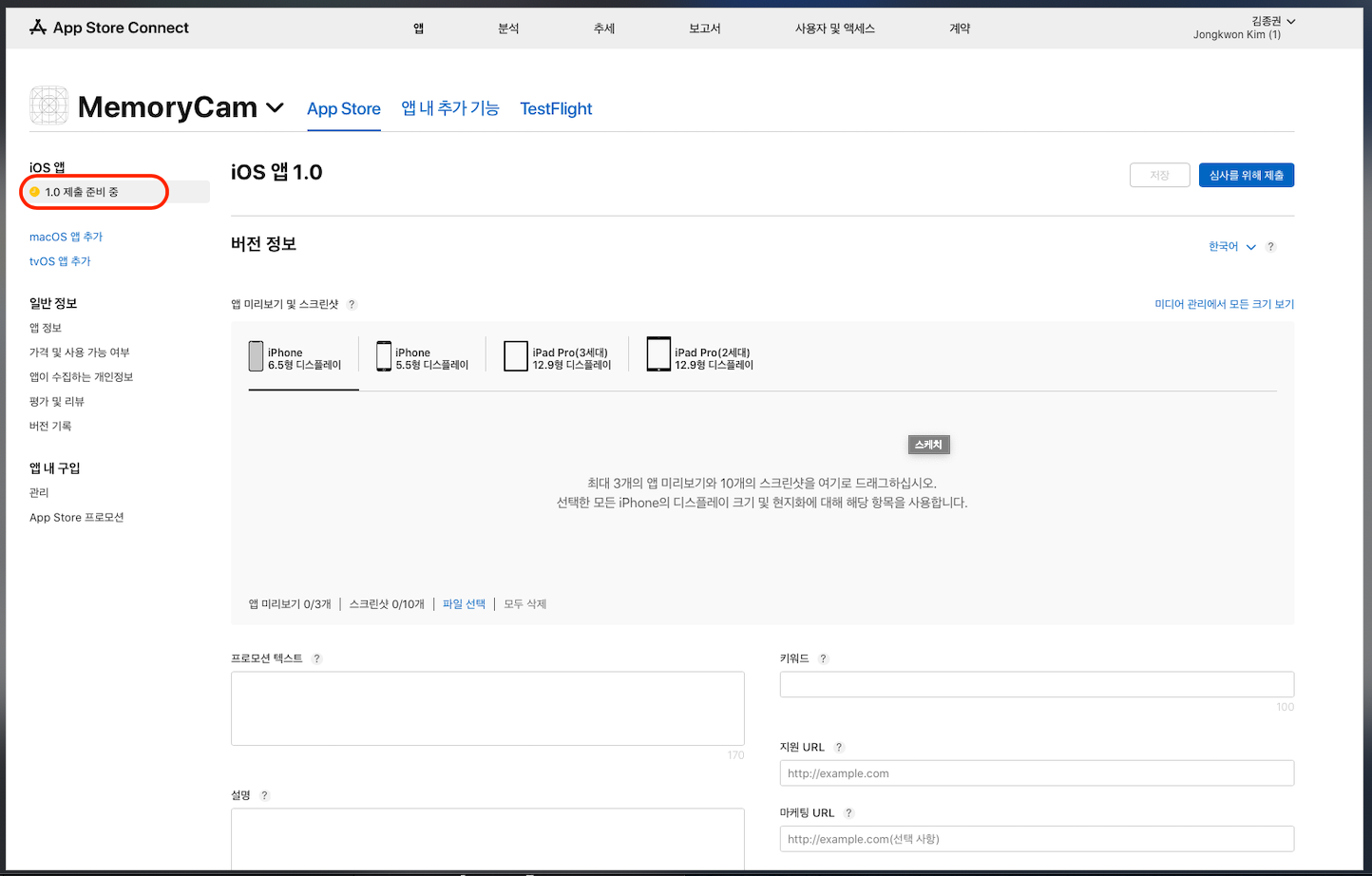Click the screenshot drop zone instruction text
The height and width of the screenshot is (876, 1372).
[x=762, y=493]
